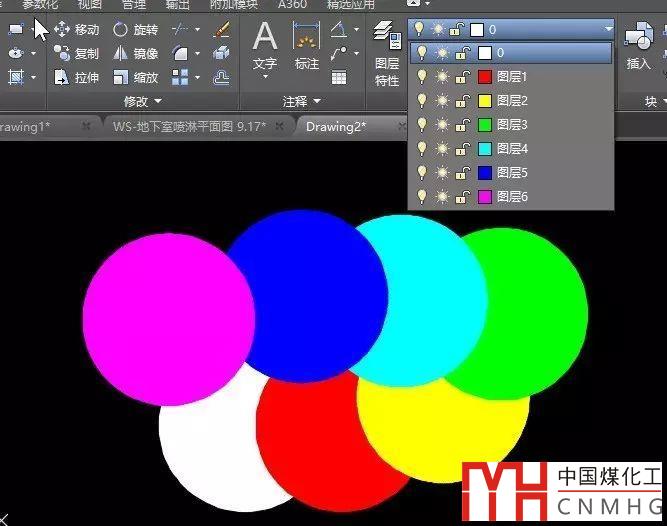
Task: Open the A360 ribbon tab
Action: pyautogui.click(x=293, y=5)
